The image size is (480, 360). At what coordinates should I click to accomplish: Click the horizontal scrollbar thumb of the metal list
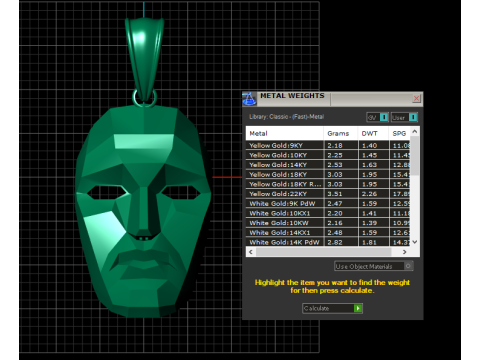(x=323, y=252)
